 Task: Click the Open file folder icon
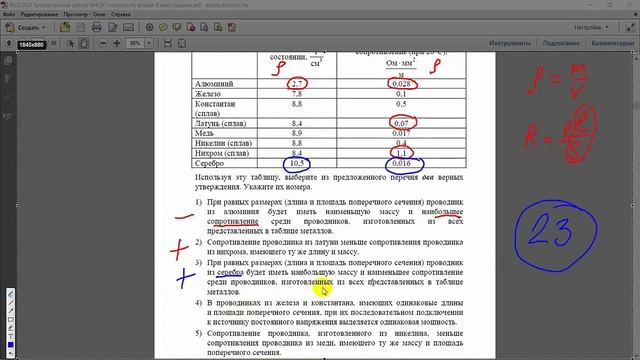65,27
